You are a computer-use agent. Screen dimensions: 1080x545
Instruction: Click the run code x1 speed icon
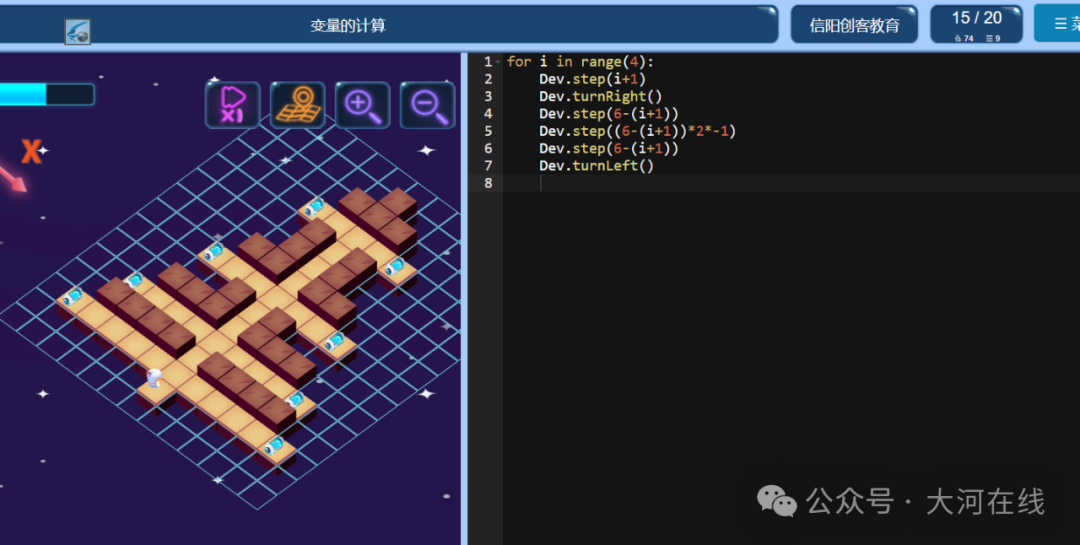coord(232,105)
